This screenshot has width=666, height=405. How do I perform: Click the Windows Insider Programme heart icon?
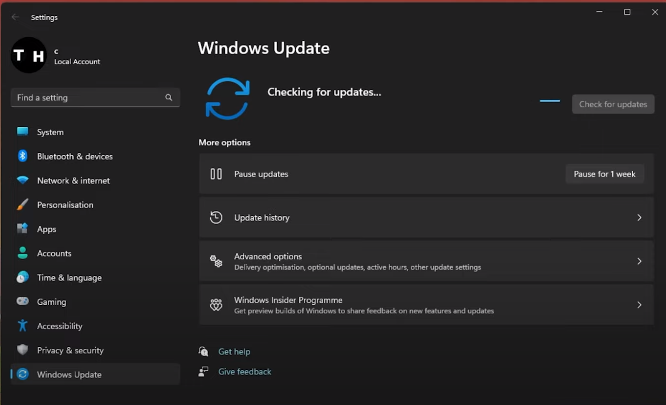coord(216,304)
